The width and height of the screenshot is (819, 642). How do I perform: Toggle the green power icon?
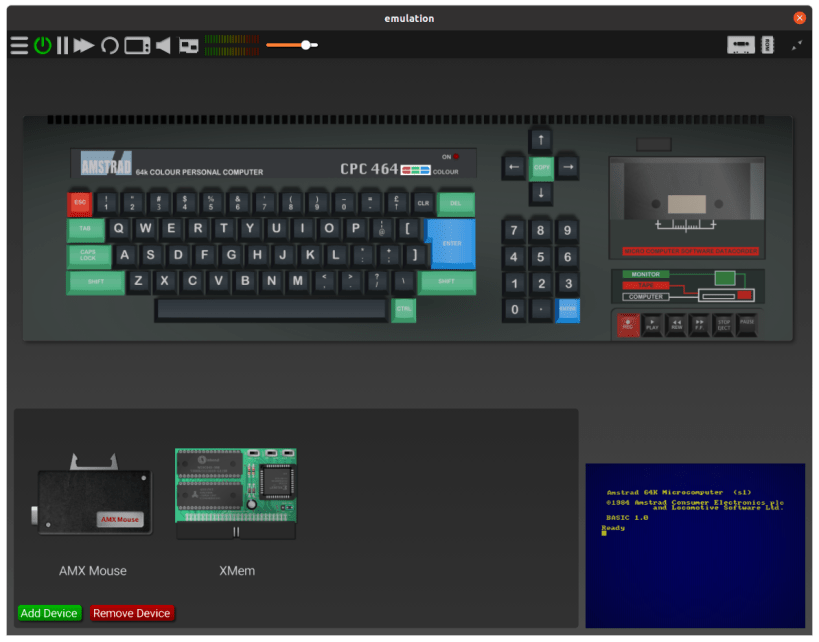coord(42,45)
